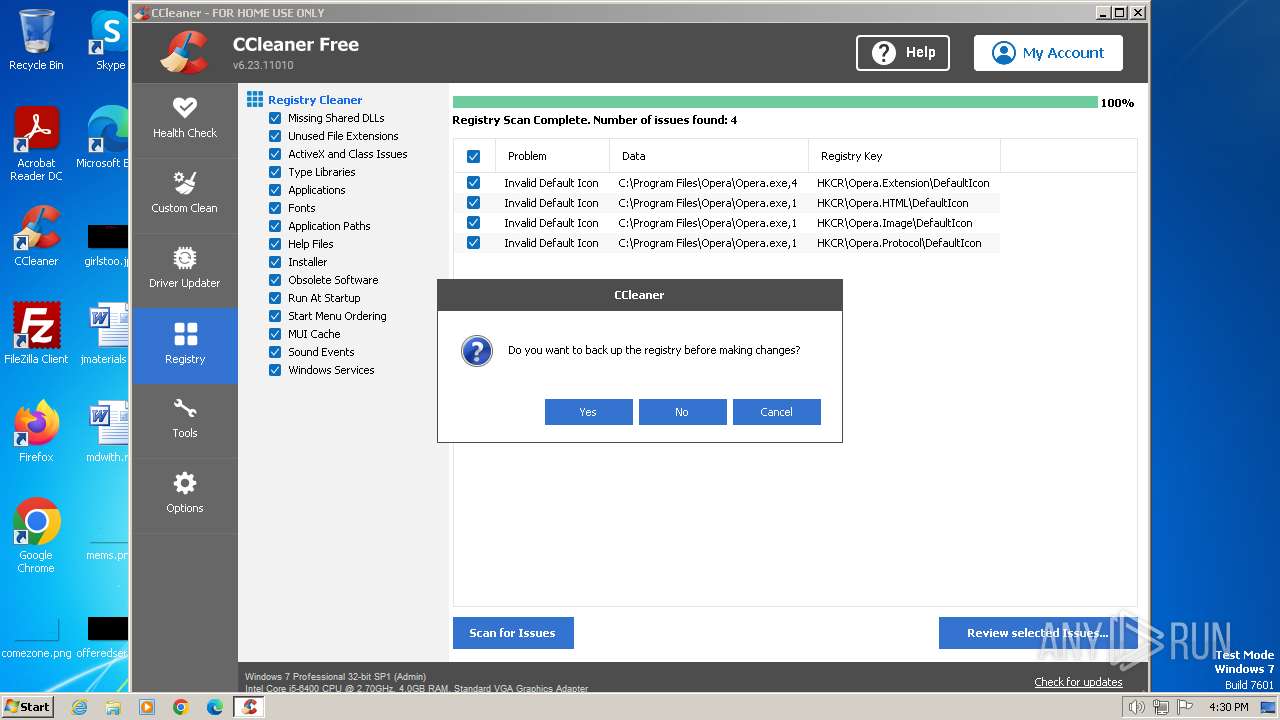Toggle the MUI Cache checkbox
The image size is (1280, 720).
[275, 334]
